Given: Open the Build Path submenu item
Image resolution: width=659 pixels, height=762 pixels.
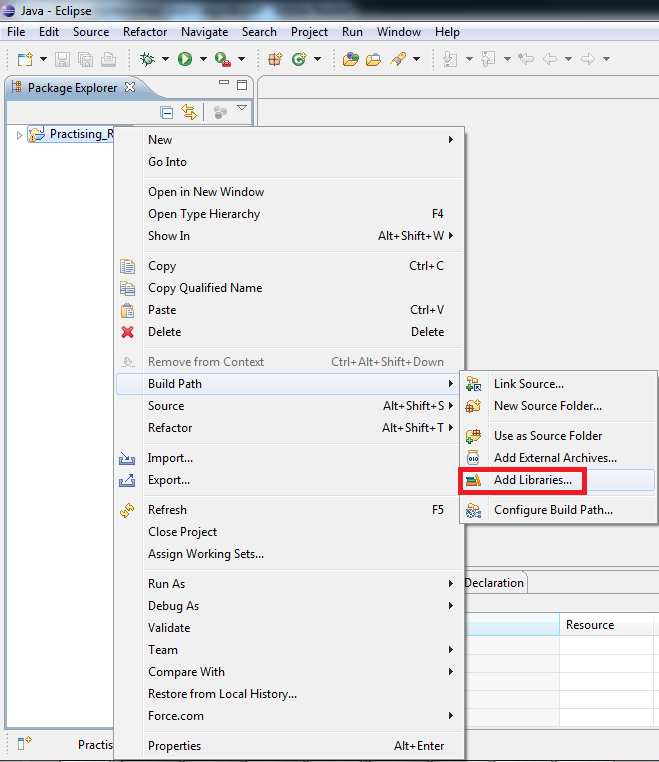Looking at the screenshot, I should point(288,384).
